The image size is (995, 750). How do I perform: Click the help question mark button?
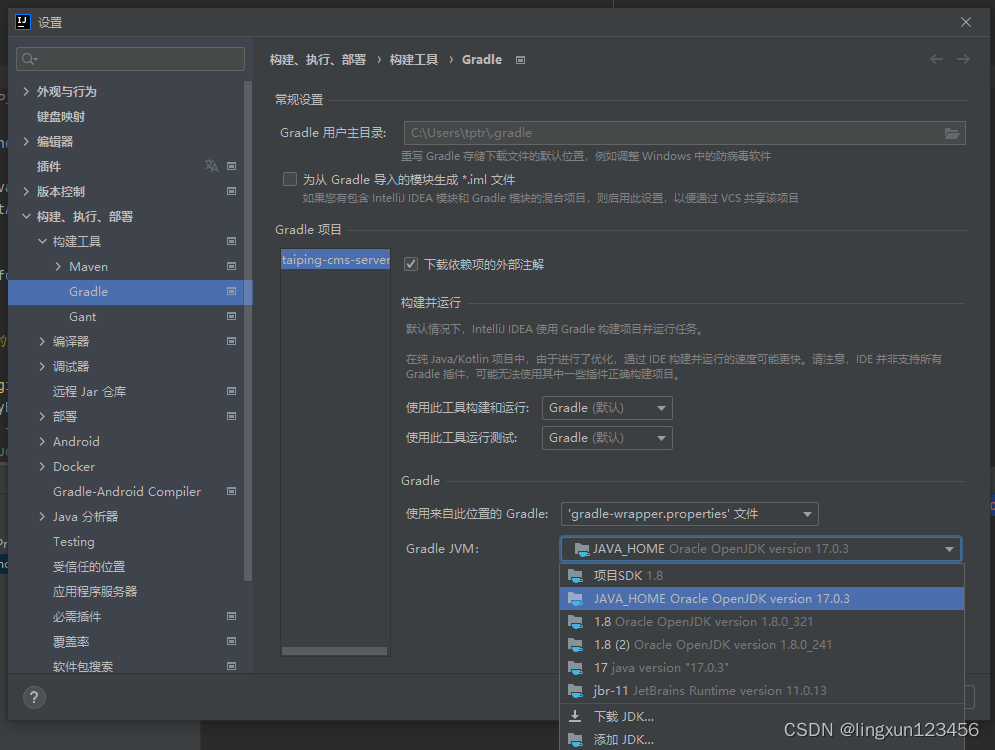click(34, 698)
